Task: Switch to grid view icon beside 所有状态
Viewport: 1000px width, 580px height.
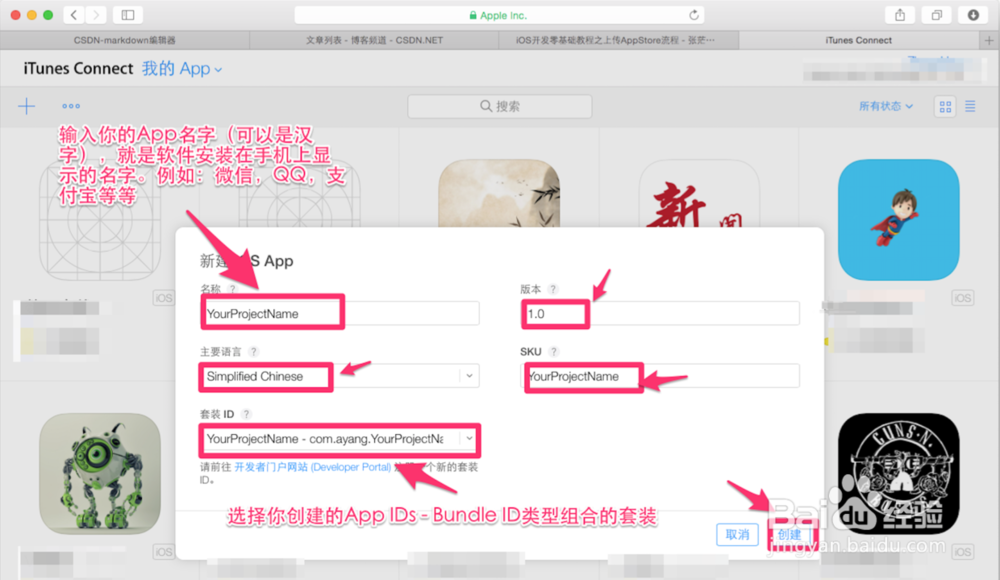Action: tap(944, 105)
